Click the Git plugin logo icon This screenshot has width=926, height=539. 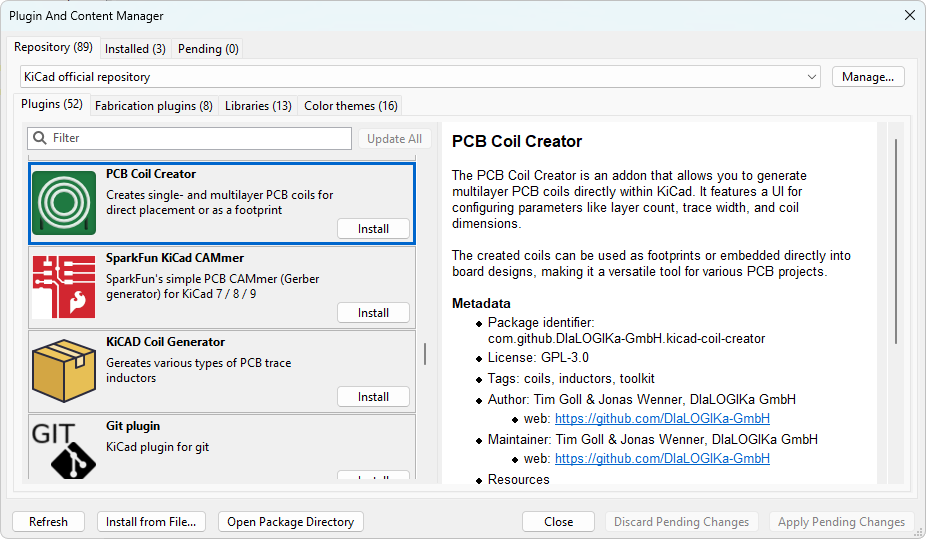click(64, 450)
